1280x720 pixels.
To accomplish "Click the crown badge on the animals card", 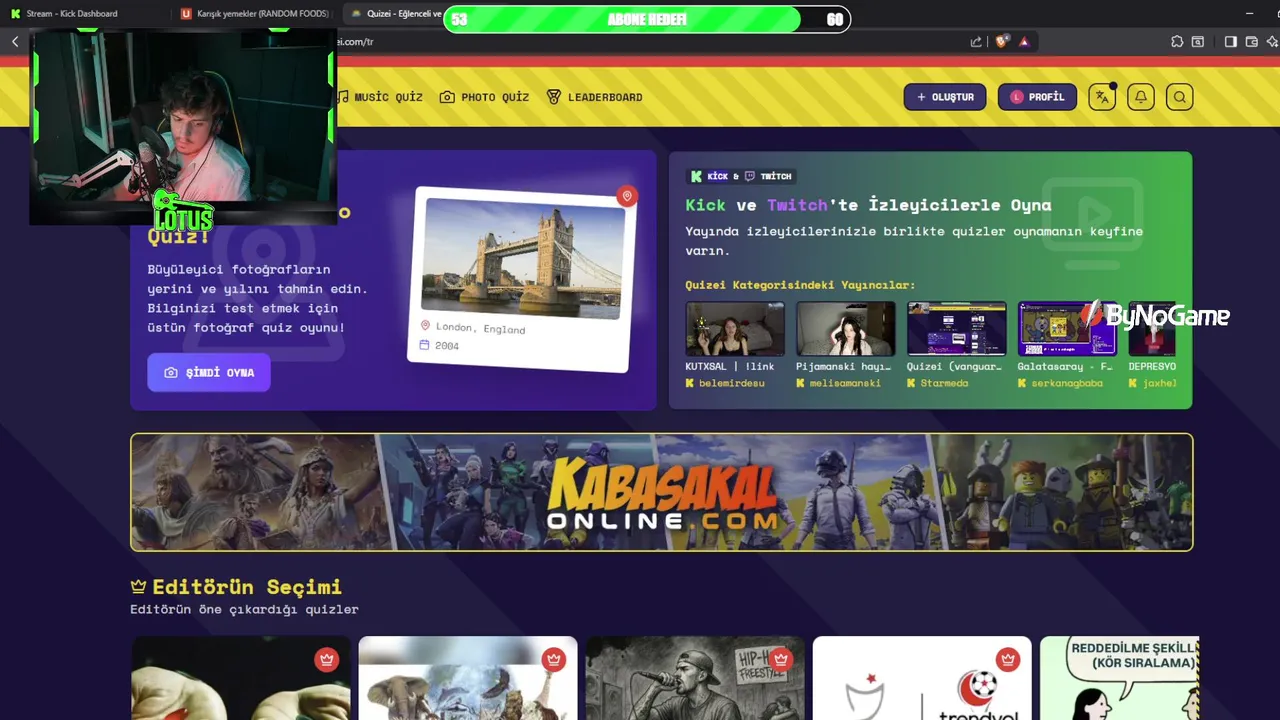I will (554, 659).
